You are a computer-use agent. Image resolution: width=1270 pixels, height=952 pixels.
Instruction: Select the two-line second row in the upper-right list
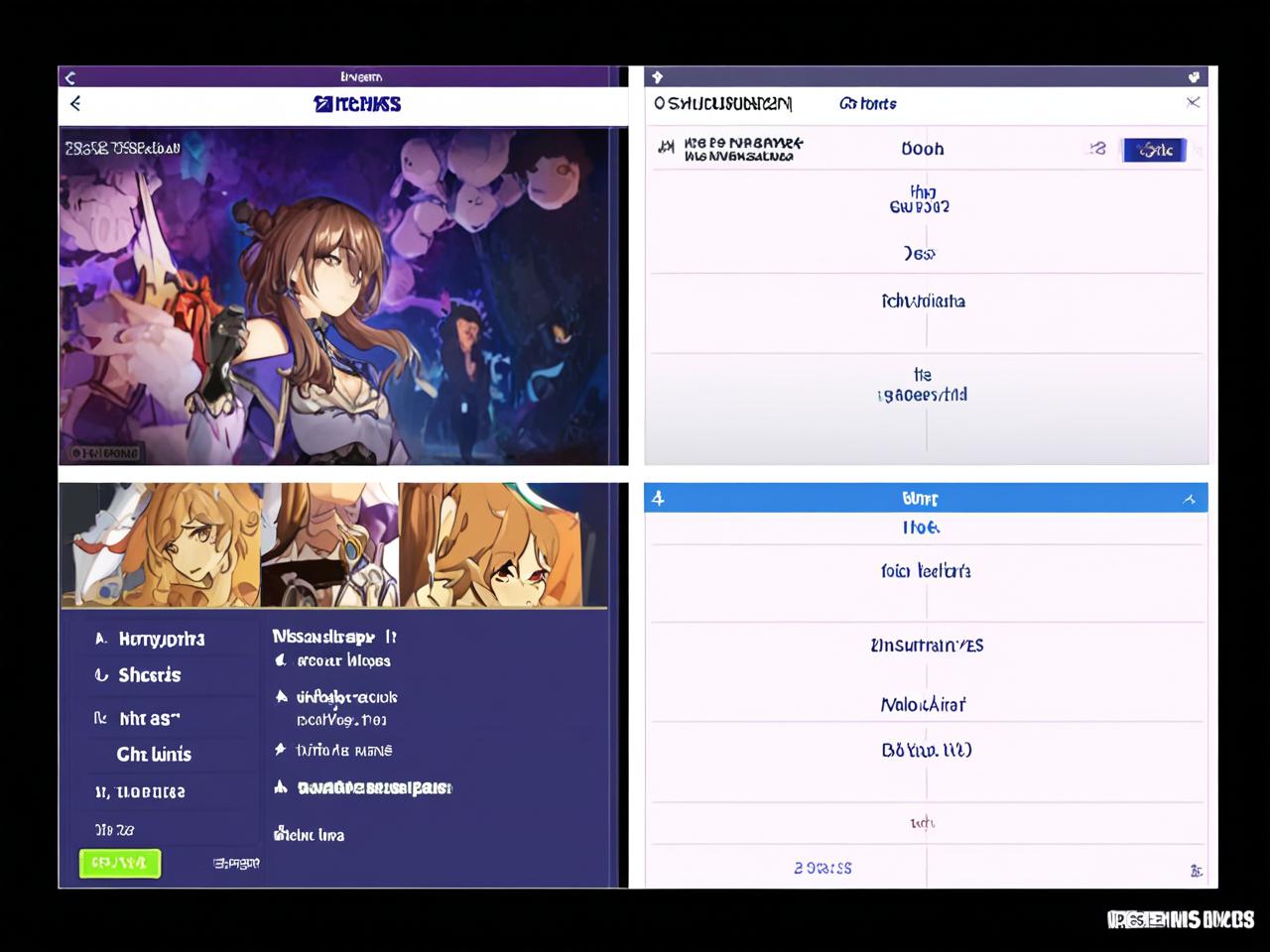[921, 199]
